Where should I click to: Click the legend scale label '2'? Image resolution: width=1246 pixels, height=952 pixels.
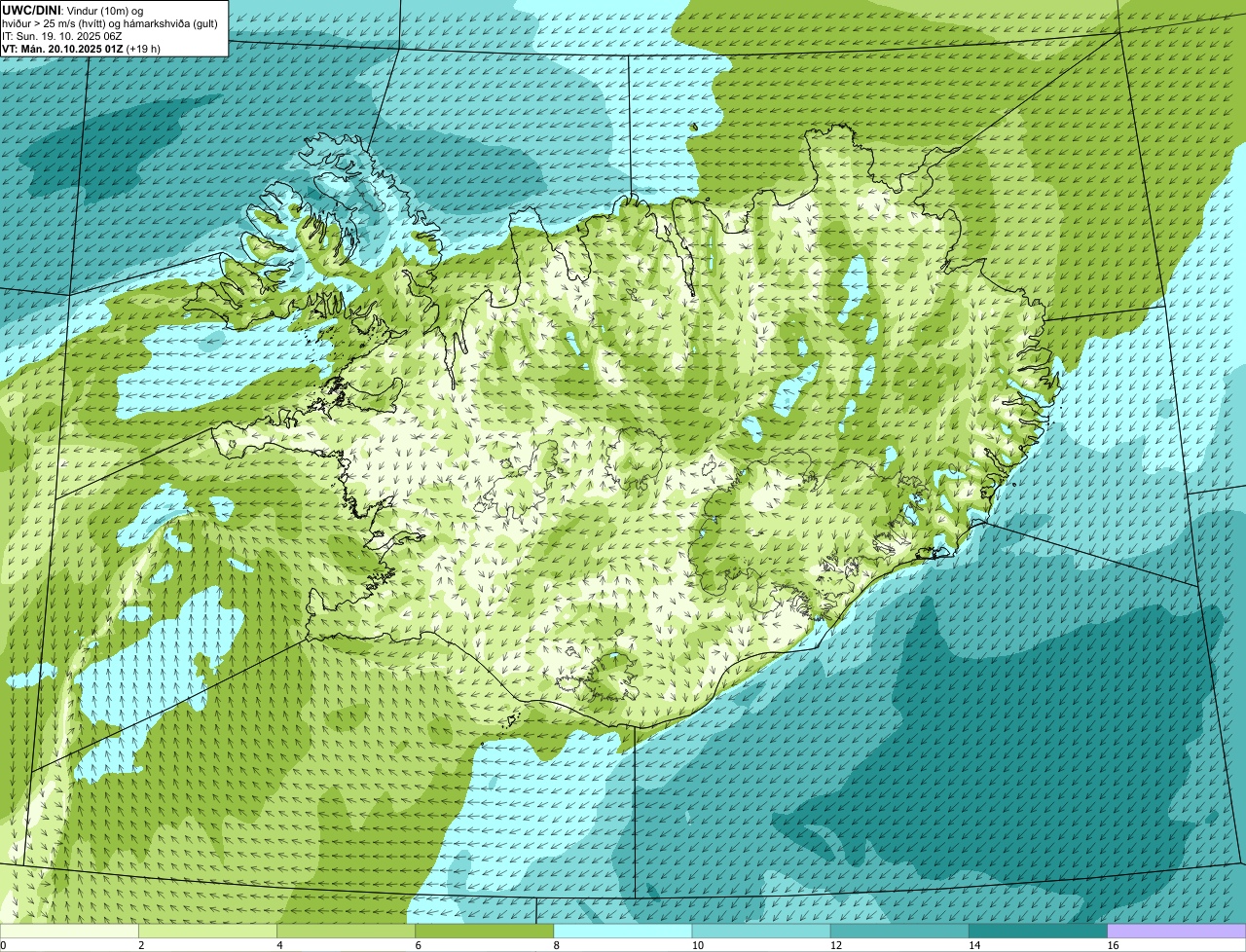pyautogui.click(x=141, y=945)
